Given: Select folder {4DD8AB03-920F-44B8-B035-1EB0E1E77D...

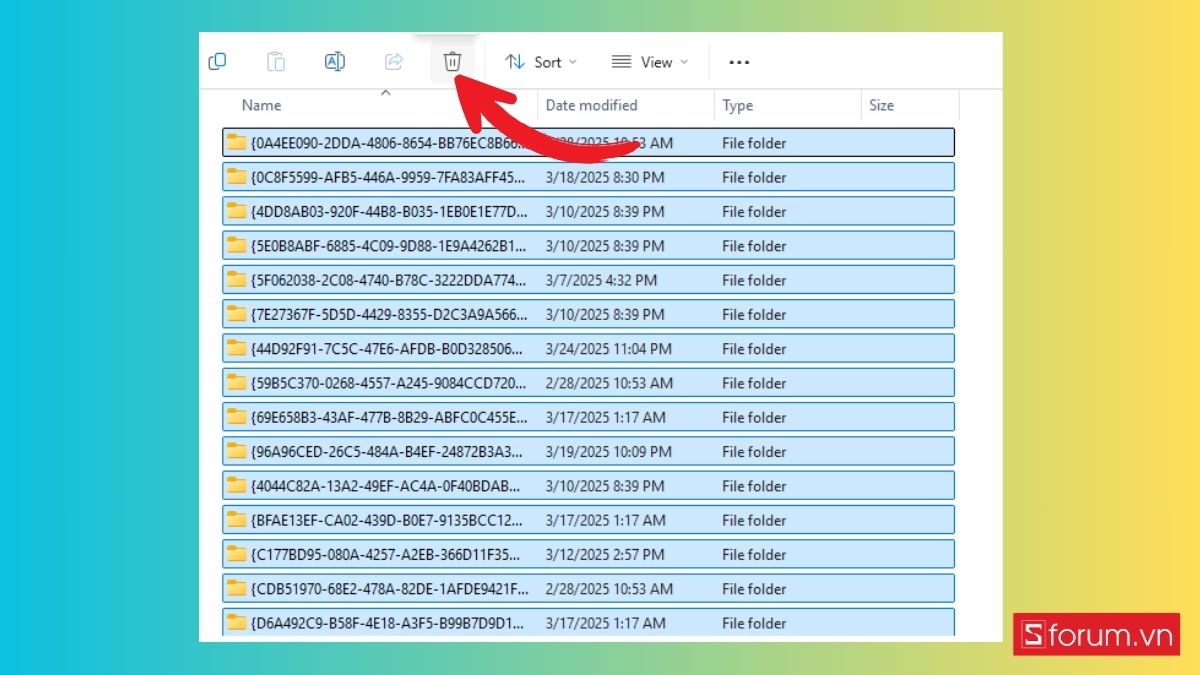Looking at the screenshot, I should click(x=588, y=211).
